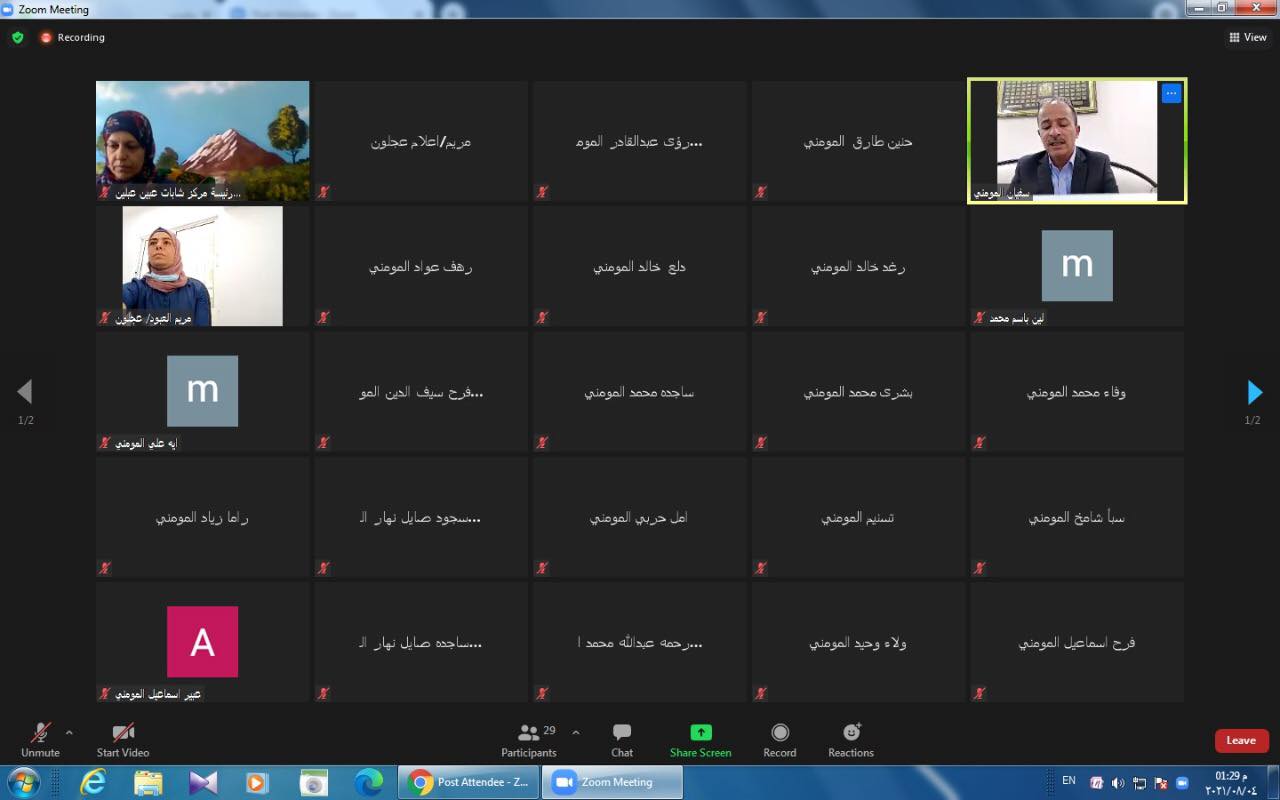The image size is (1280, 800).
Task: Click the green Share Screen icon
Action: 700,733
